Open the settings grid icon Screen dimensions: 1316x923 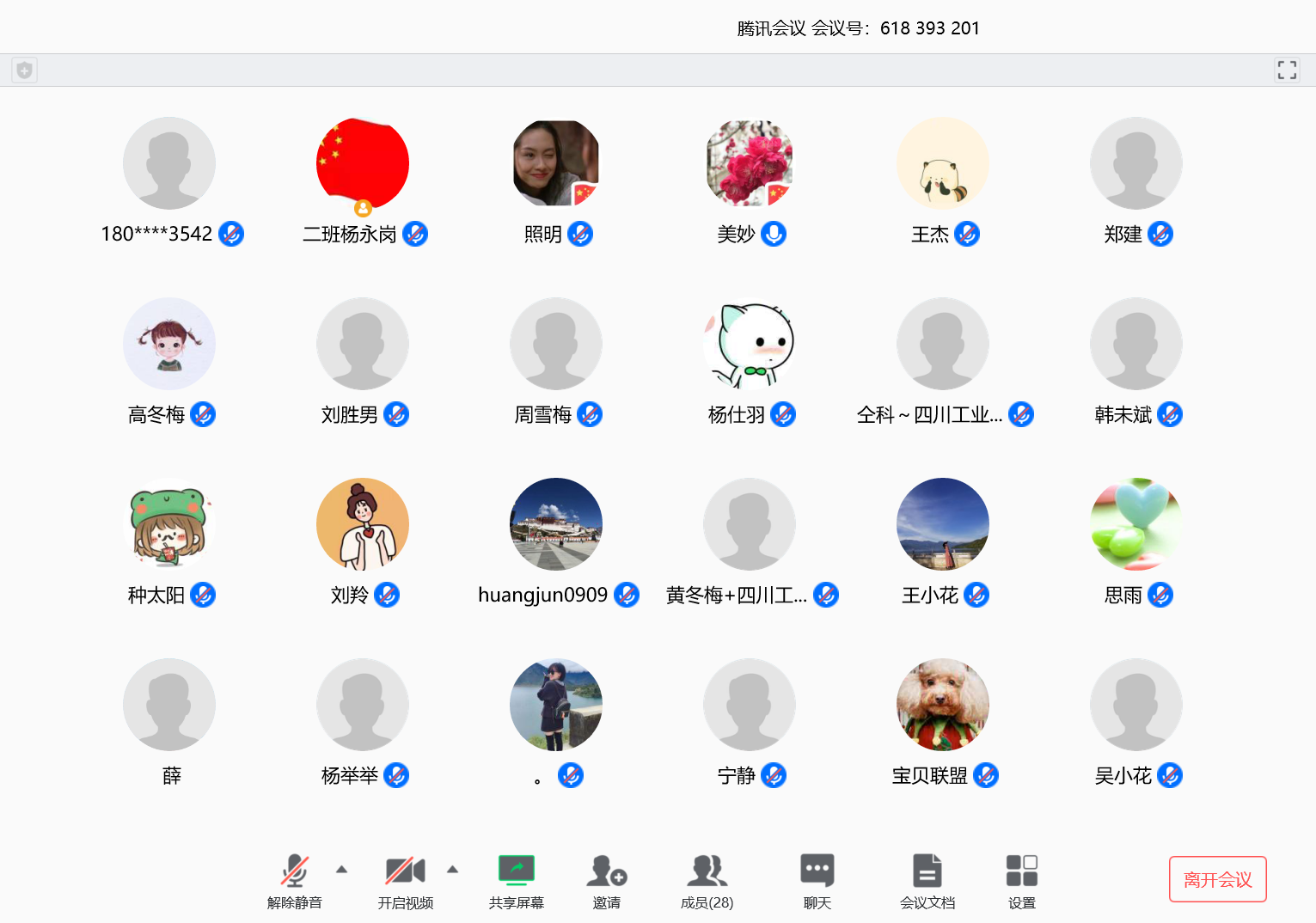coord(1021,871)
